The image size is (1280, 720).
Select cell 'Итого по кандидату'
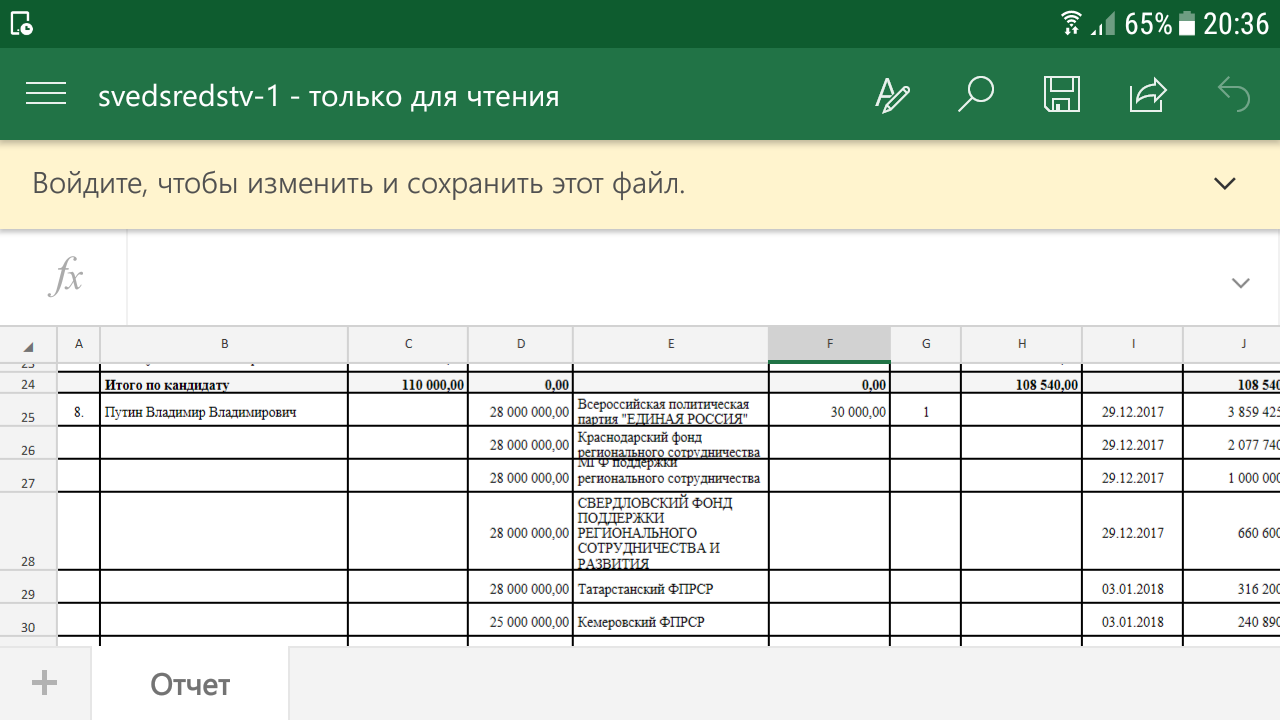224,384
